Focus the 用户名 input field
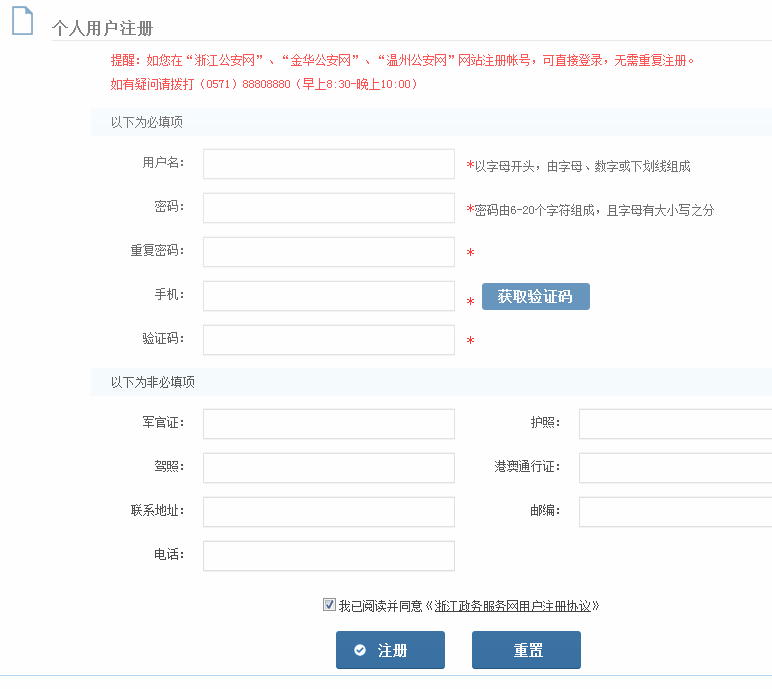772x689 pixels. point(328,164)
